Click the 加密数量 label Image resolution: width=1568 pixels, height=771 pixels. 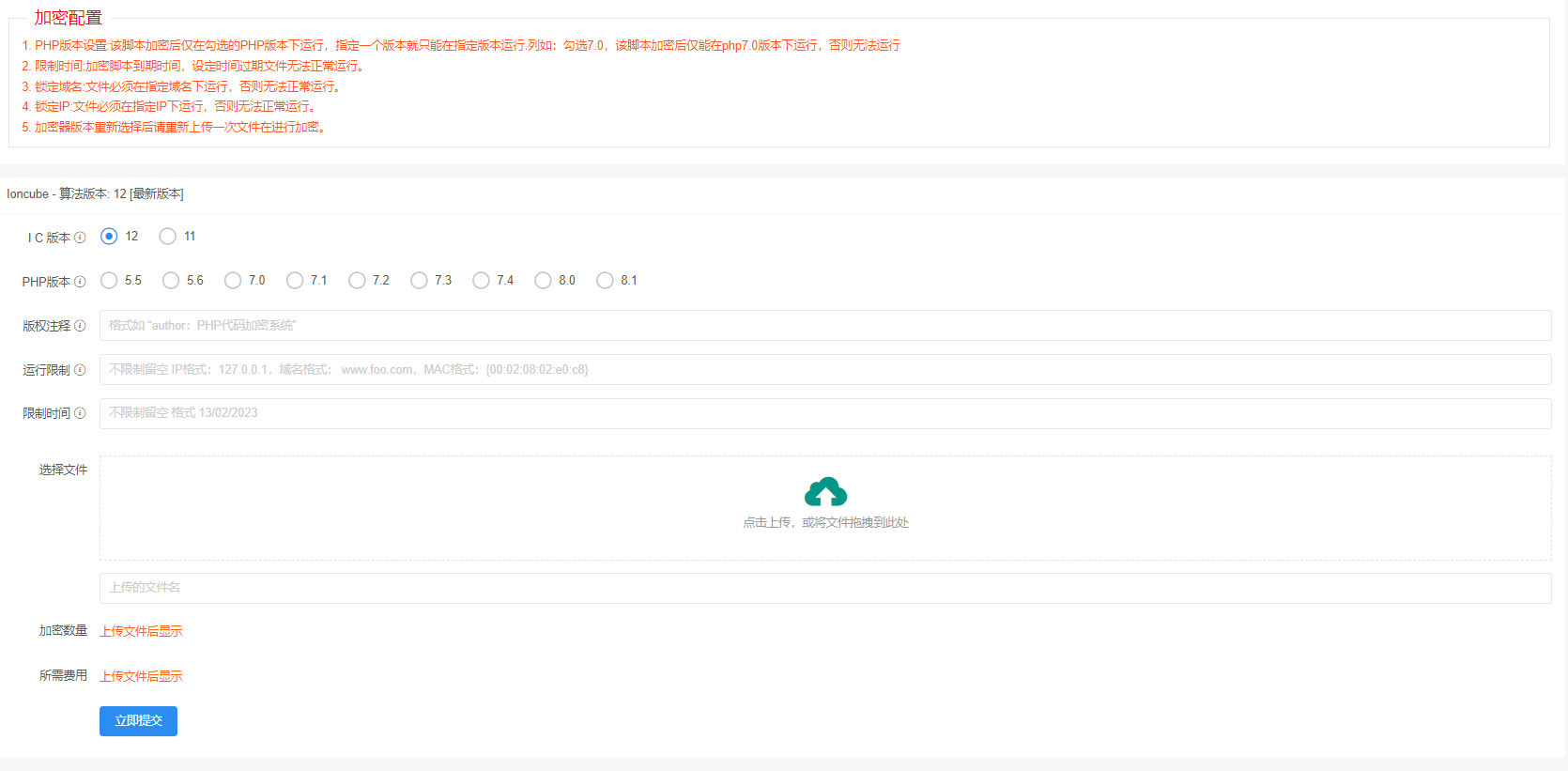pyautogui.click(x=63, y=631)
